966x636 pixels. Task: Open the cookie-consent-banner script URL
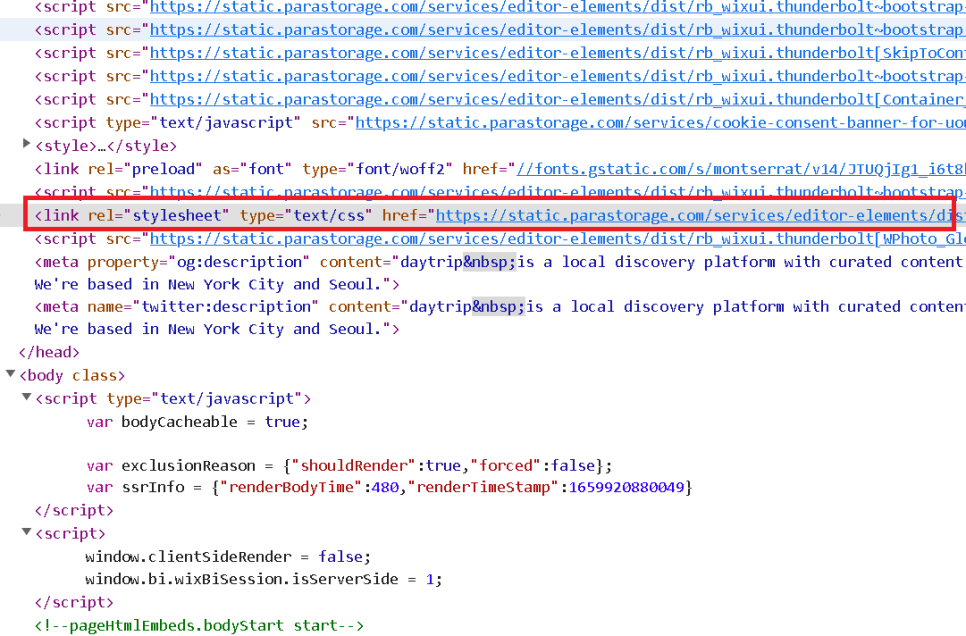(660, 123)
